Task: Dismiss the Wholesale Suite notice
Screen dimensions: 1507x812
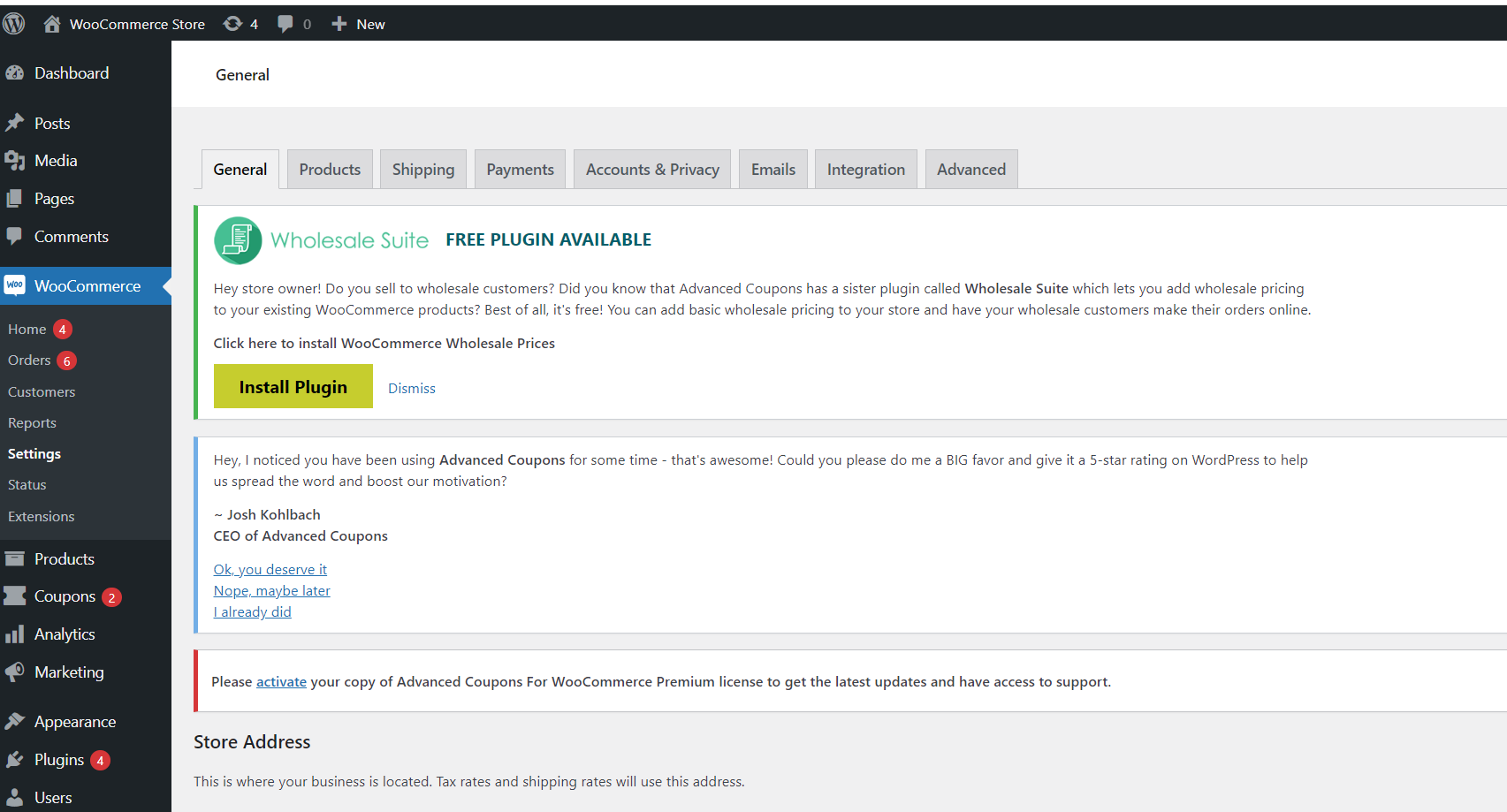Action: tap(411, 388)
